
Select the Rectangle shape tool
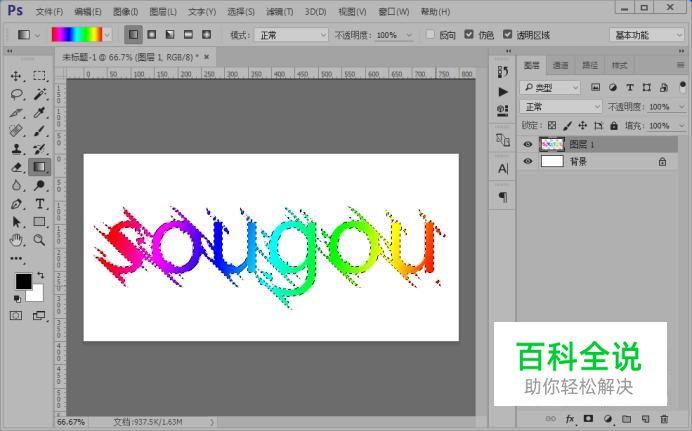pos(39,221)
